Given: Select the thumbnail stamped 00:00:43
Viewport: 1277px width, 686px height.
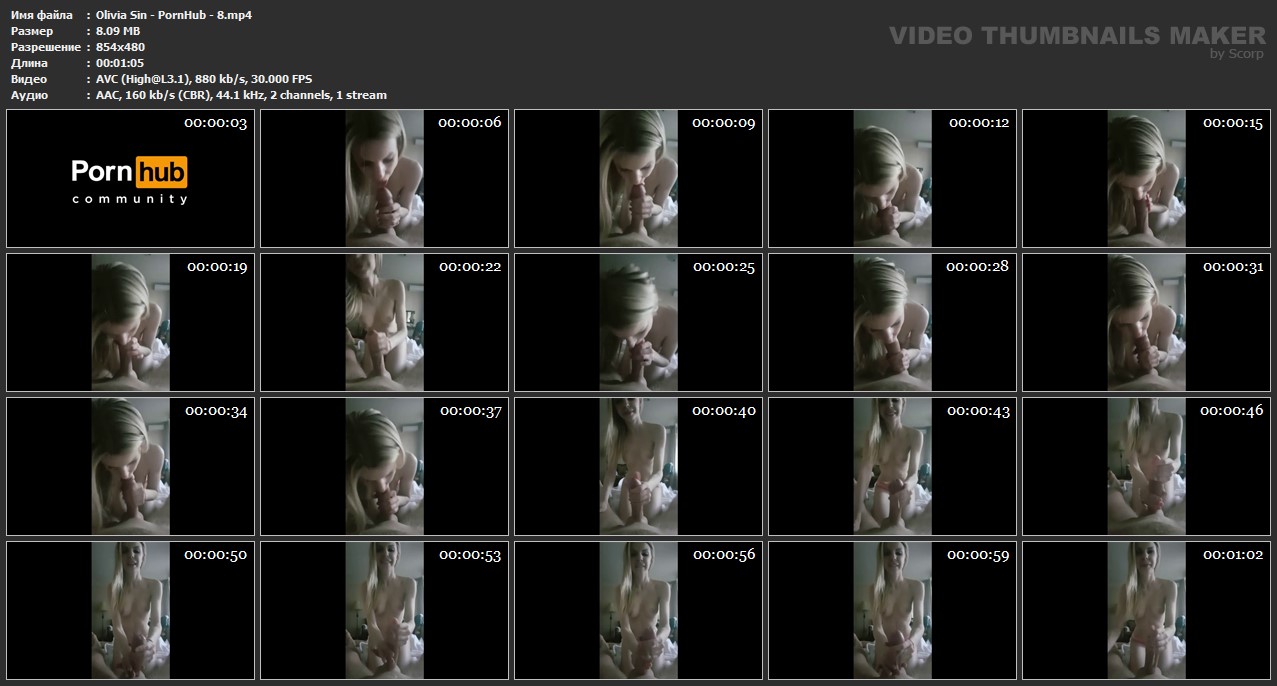Looking at the screenshot, I should [x=892, y=466].
